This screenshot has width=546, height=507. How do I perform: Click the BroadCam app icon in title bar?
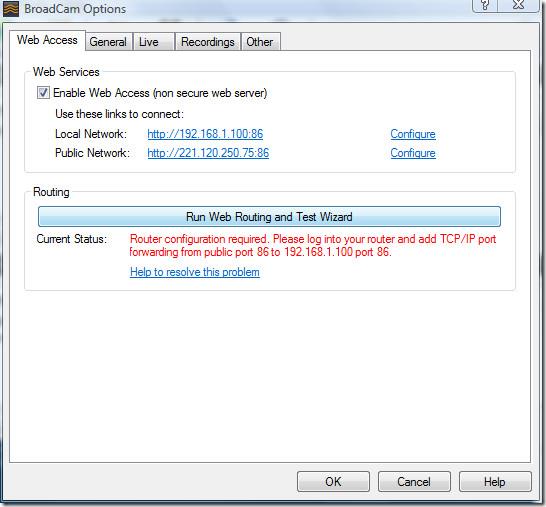click(10, 9)
